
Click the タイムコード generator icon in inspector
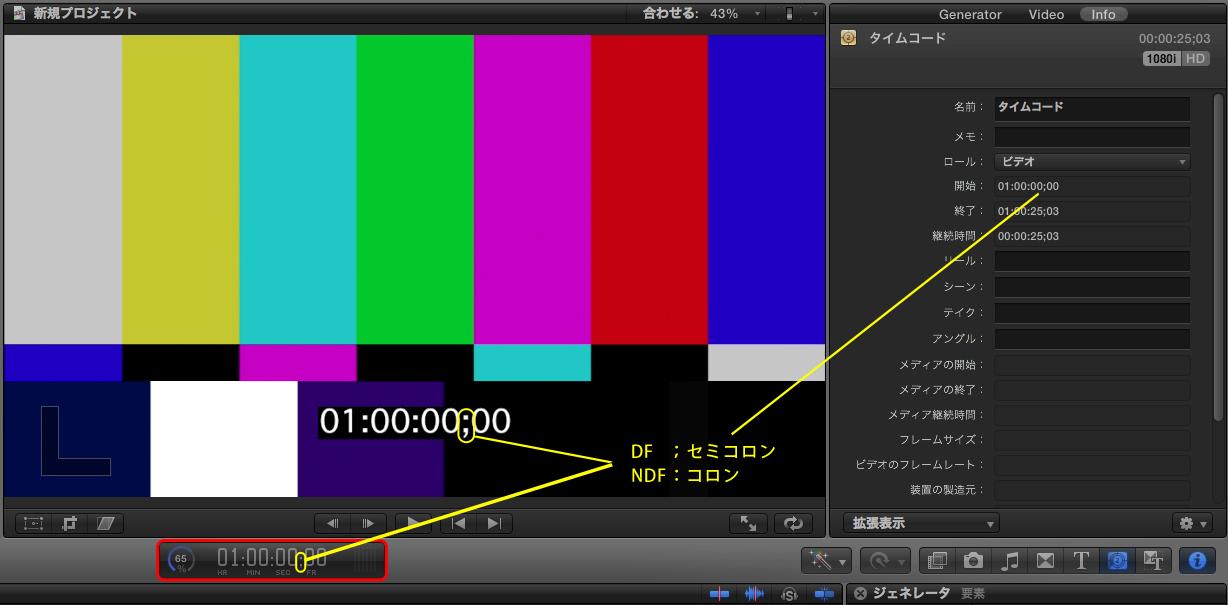click(849, 39)
